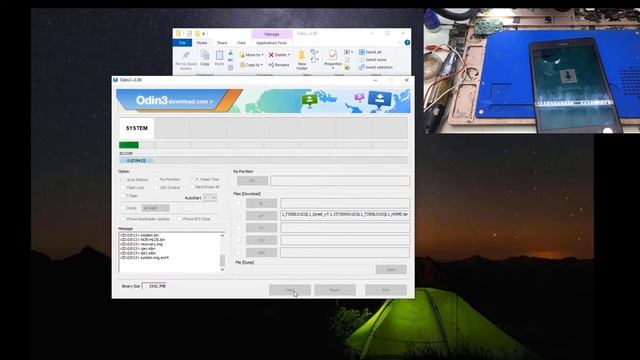Switch to the View tab in Explorer
This screenshot has height=360, width=640.
241,42
